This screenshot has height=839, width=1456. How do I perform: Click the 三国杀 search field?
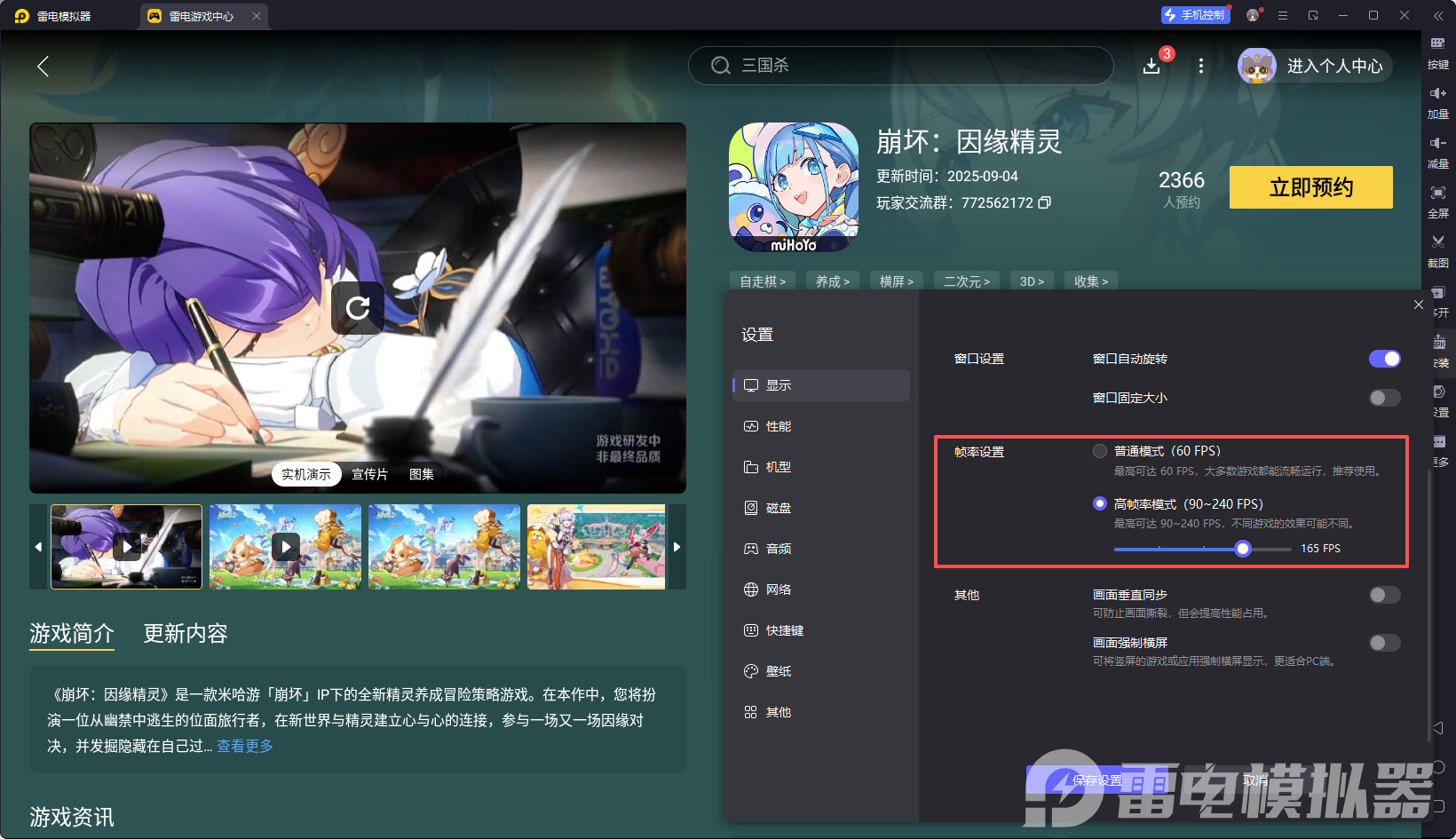point(899,65)
